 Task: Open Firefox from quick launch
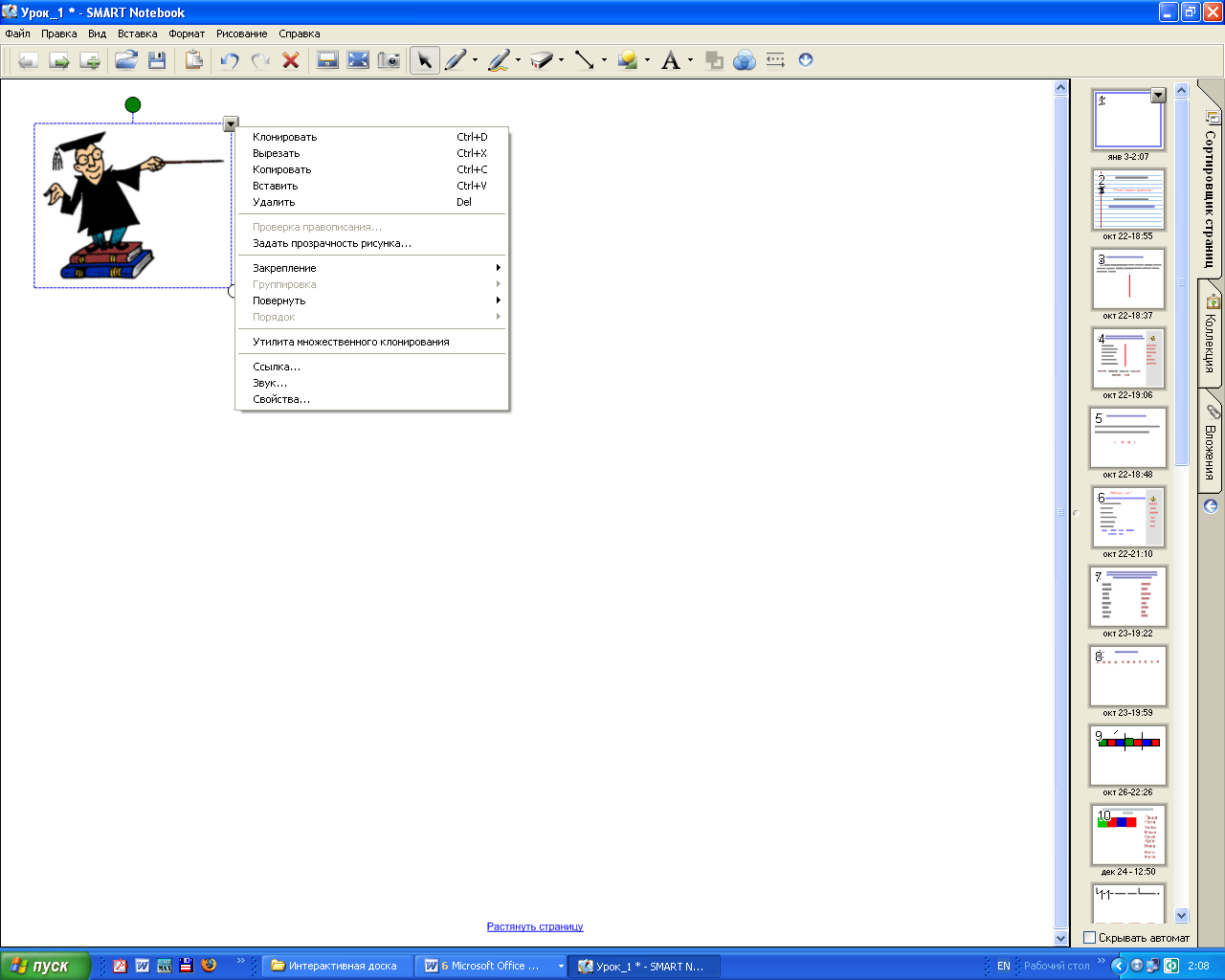(209, 966)
